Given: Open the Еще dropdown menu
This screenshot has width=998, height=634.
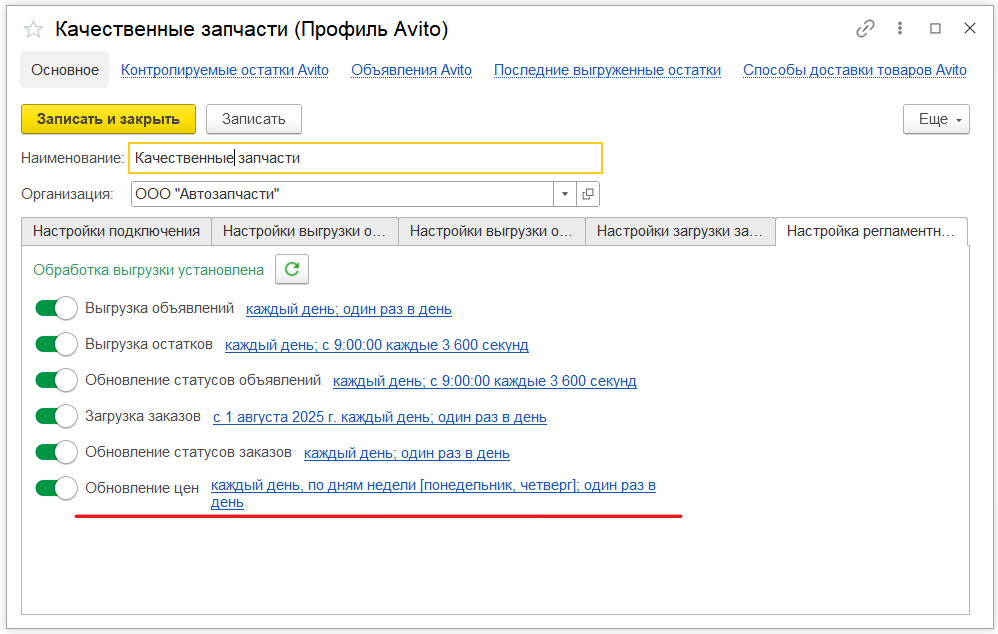Looking at the screenshot, I should point(936,119).
